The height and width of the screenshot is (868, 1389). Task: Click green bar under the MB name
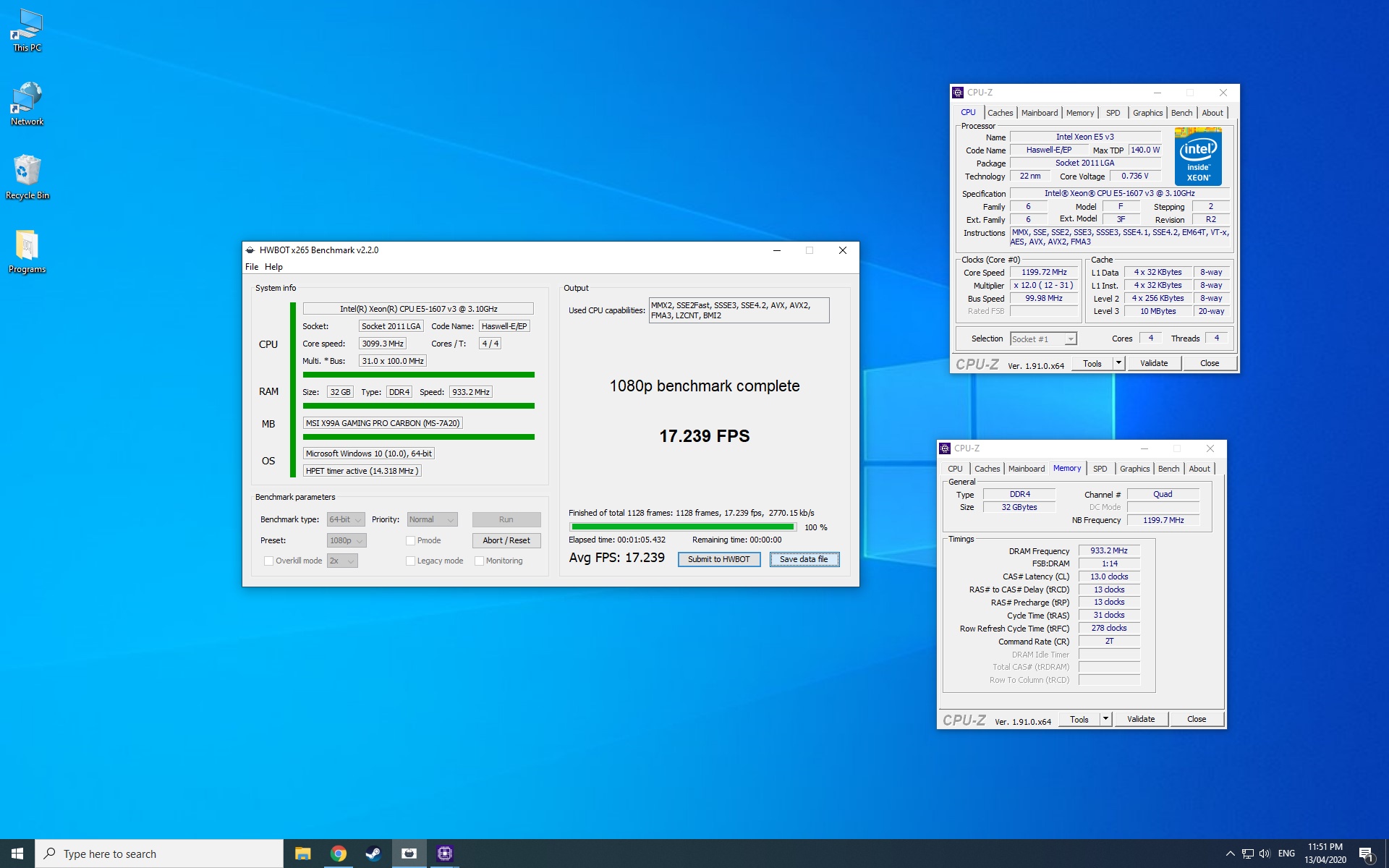coord(418,437)
